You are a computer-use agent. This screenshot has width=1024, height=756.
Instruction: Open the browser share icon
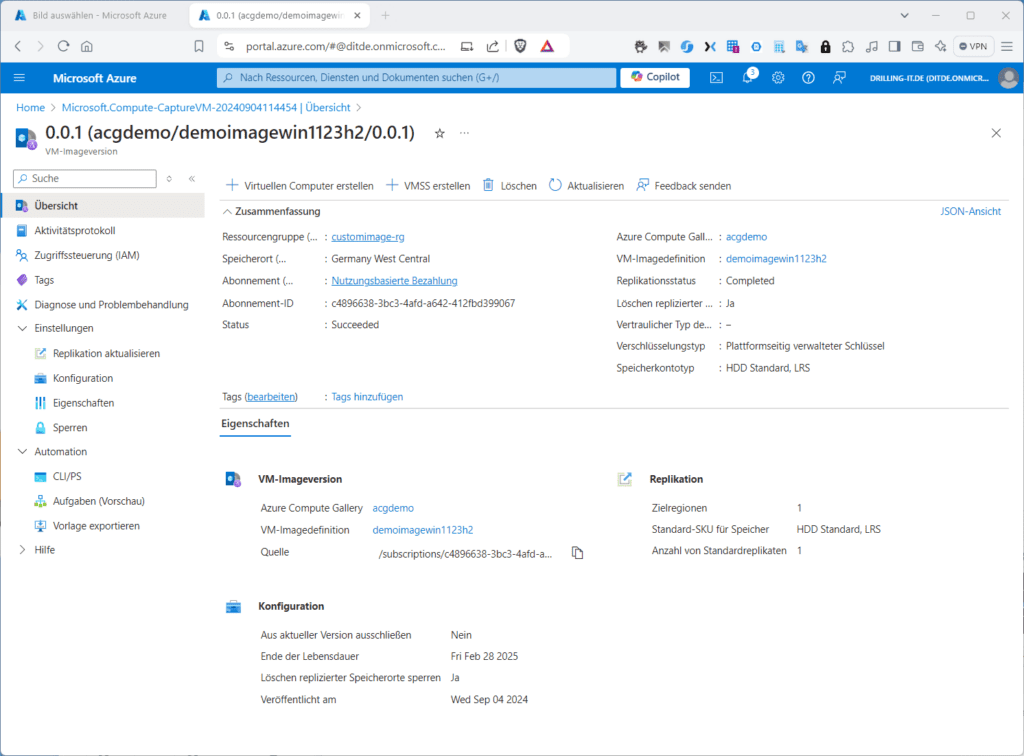tap(493, 46)
